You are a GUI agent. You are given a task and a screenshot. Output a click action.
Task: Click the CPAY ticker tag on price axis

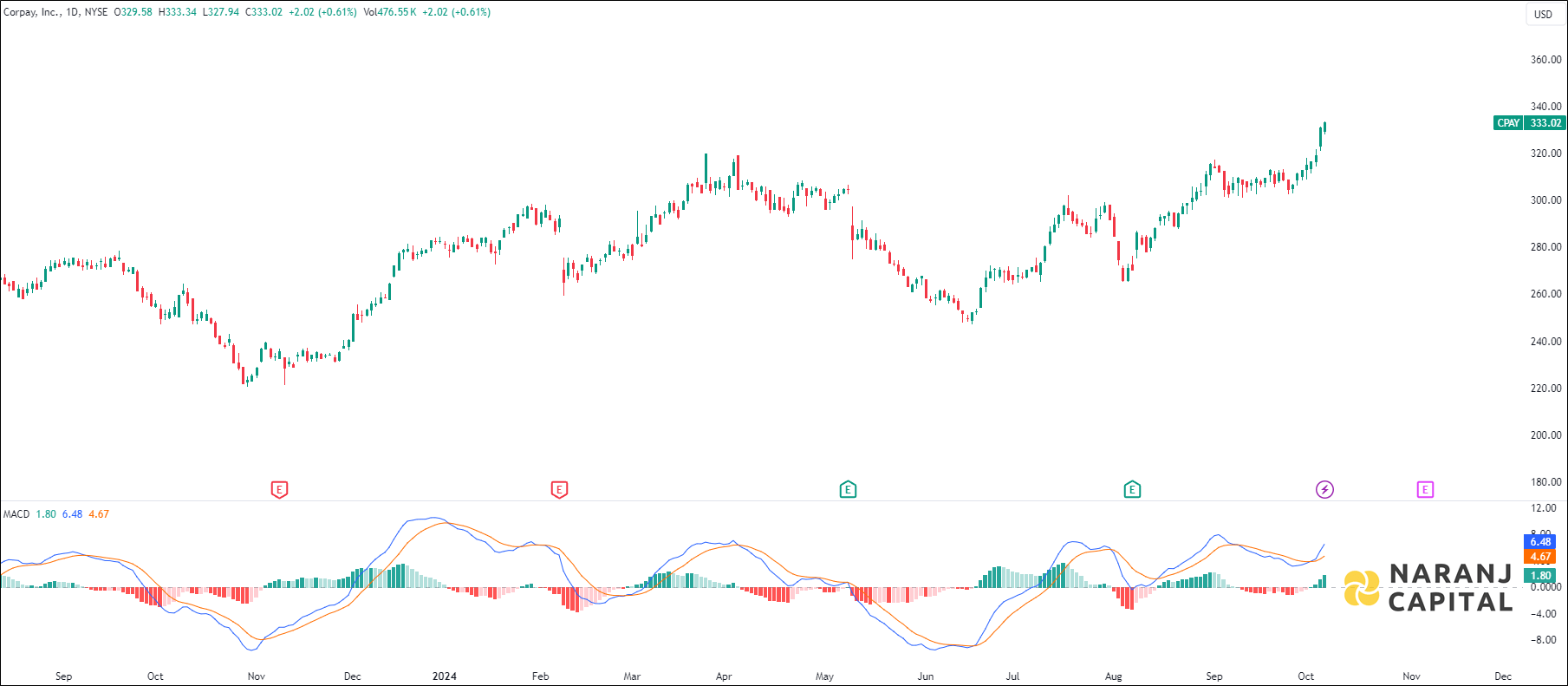click(x=1508, y=123)
